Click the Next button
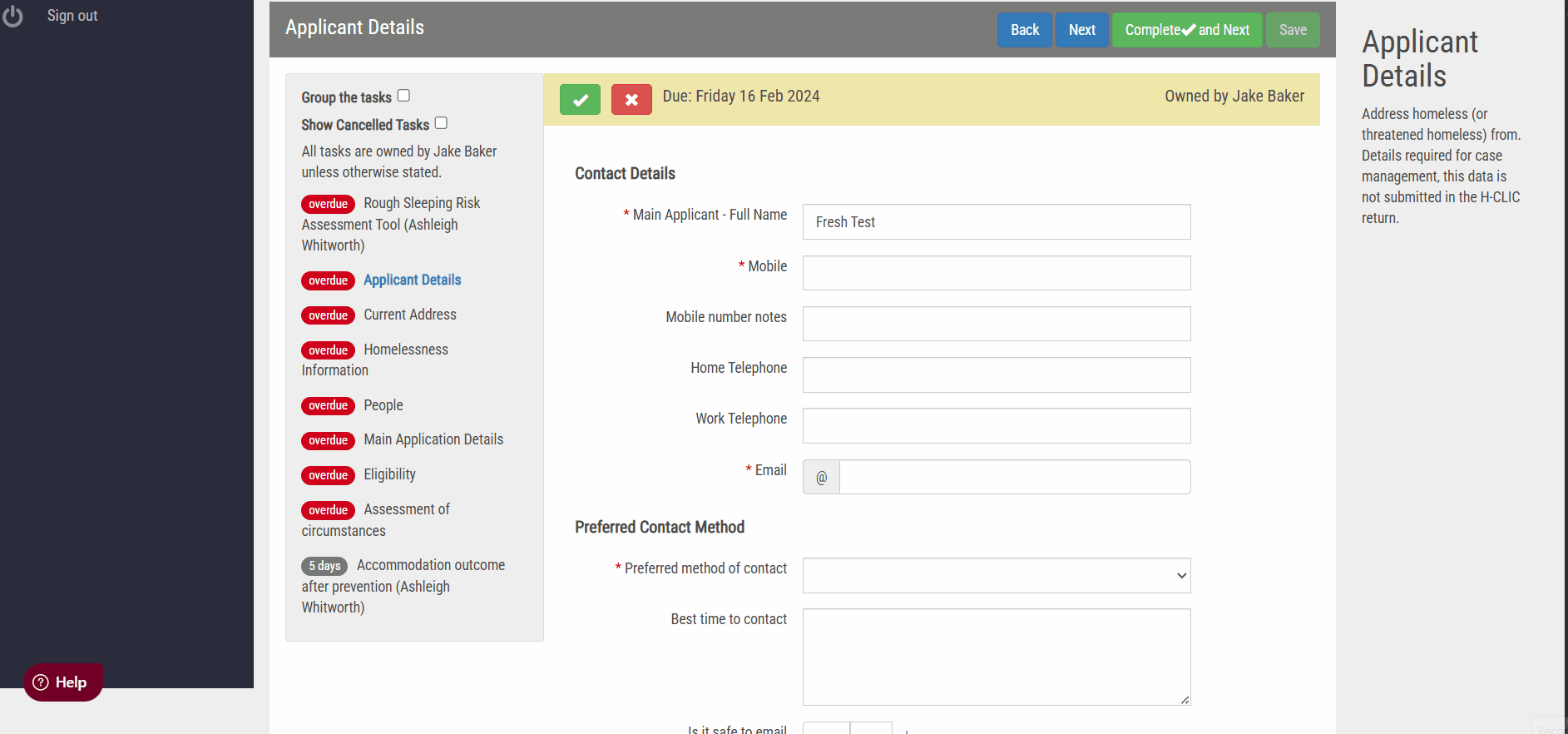 1082,30
